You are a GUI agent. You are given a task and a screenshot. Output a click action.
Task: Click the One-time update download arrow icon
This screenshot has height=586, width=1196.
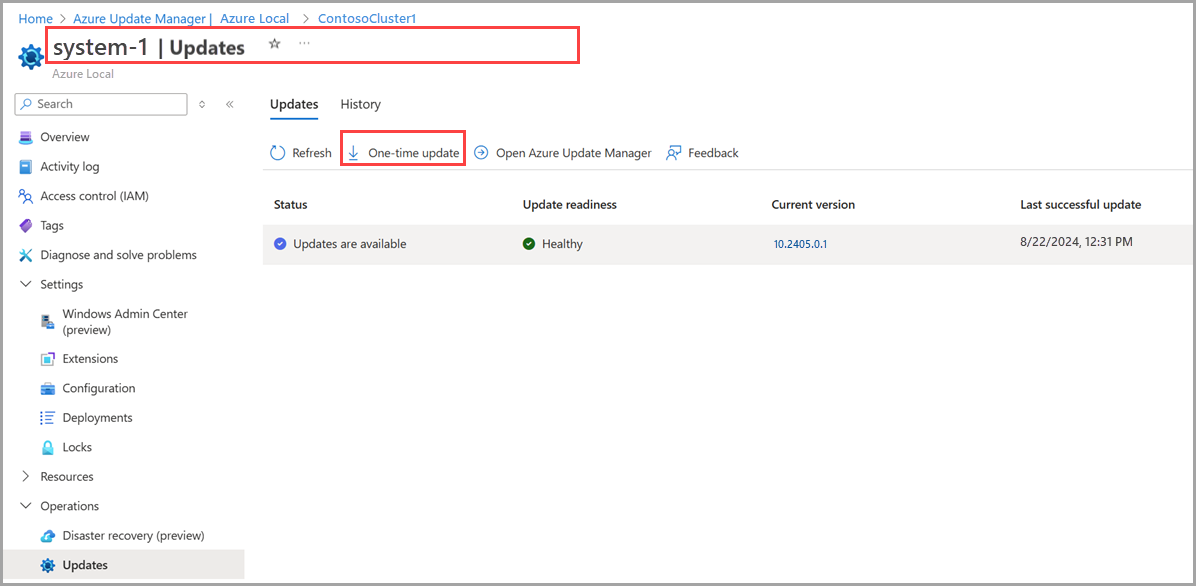click(x=353, y=153)
